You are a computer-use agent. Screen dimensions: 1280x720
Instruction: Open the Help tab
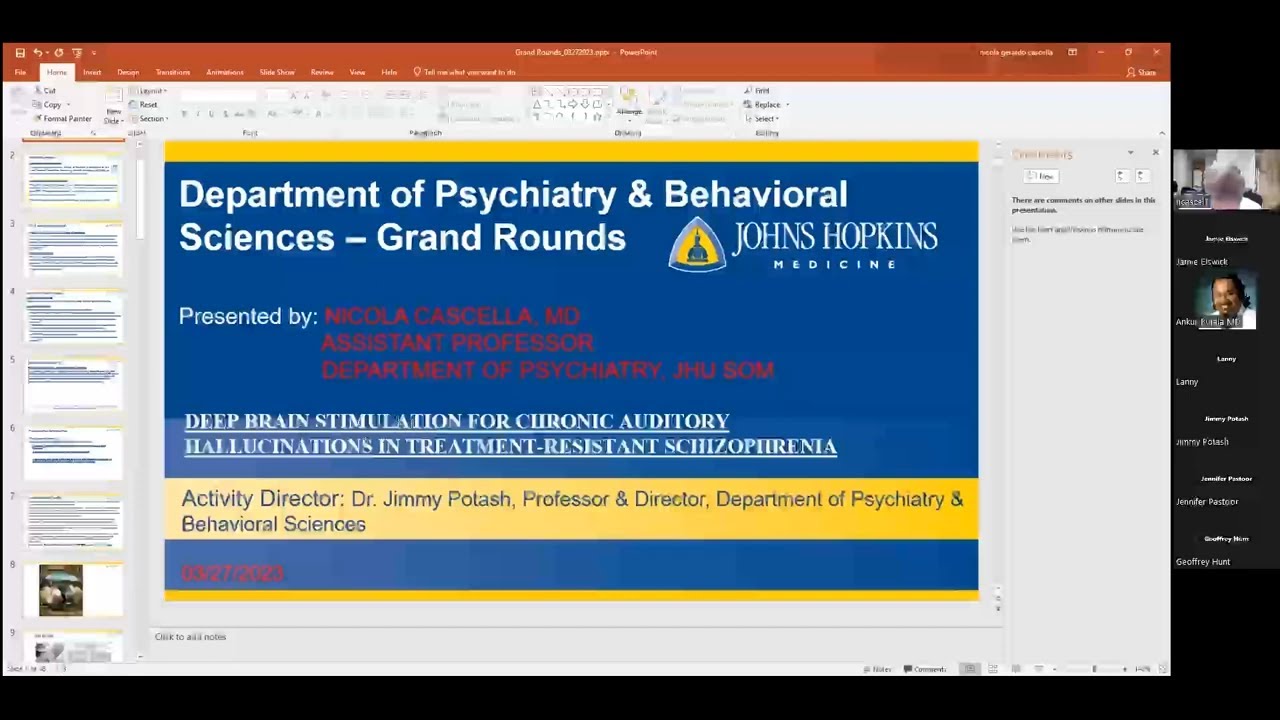click(x=389, y=72)
